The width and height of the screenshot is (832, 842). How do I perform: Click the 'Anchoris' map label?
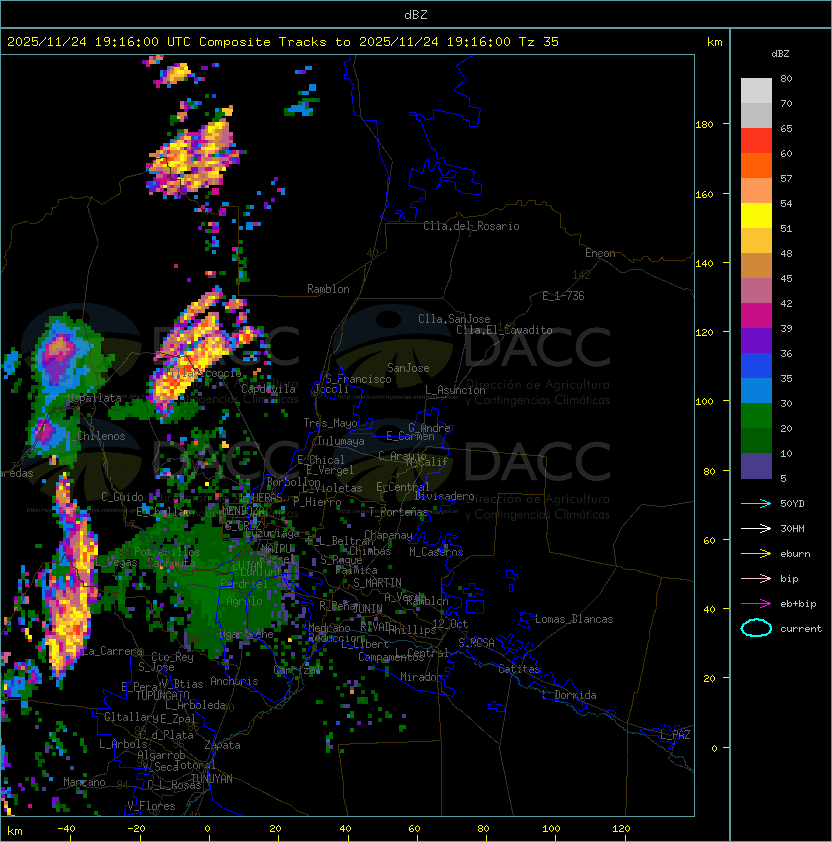[234, 681]
